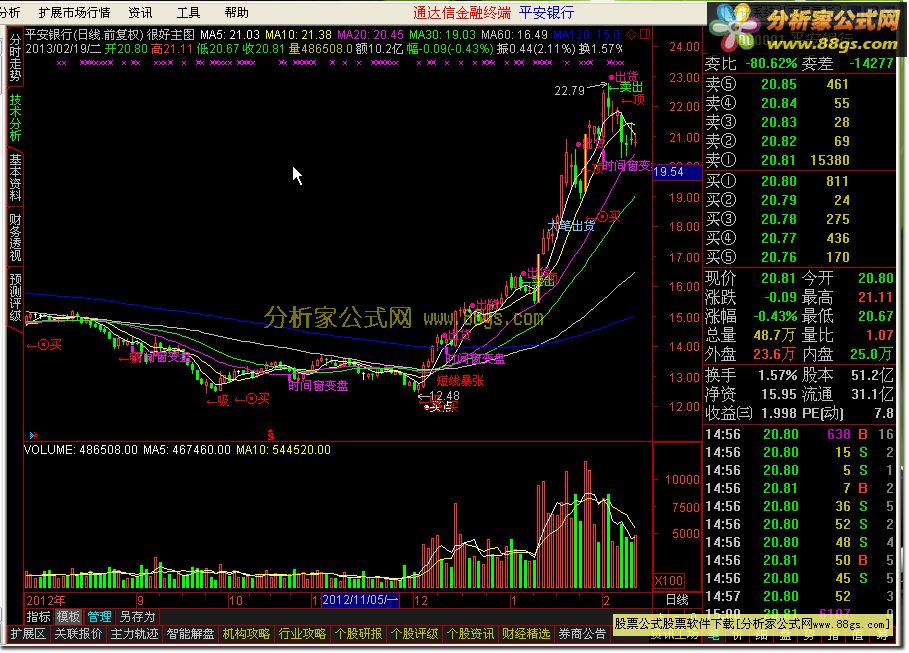Image resolution: width=909 pixels, height=653 pixels.
Task: Select the 指标 tab below the chart
Action: pyautogui.click(x=39, y=616)
